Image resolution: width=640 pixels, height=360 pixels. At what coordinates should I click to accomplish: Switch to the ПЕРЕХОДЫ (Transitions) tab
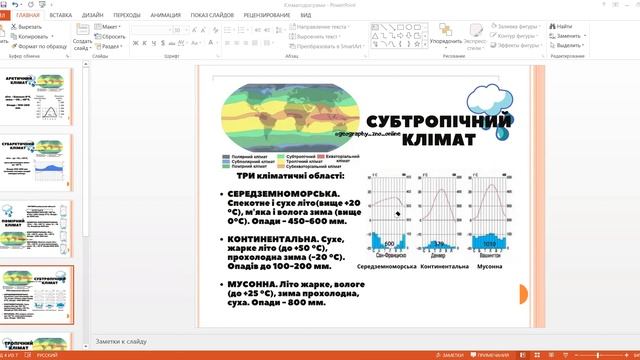point(127,15)
